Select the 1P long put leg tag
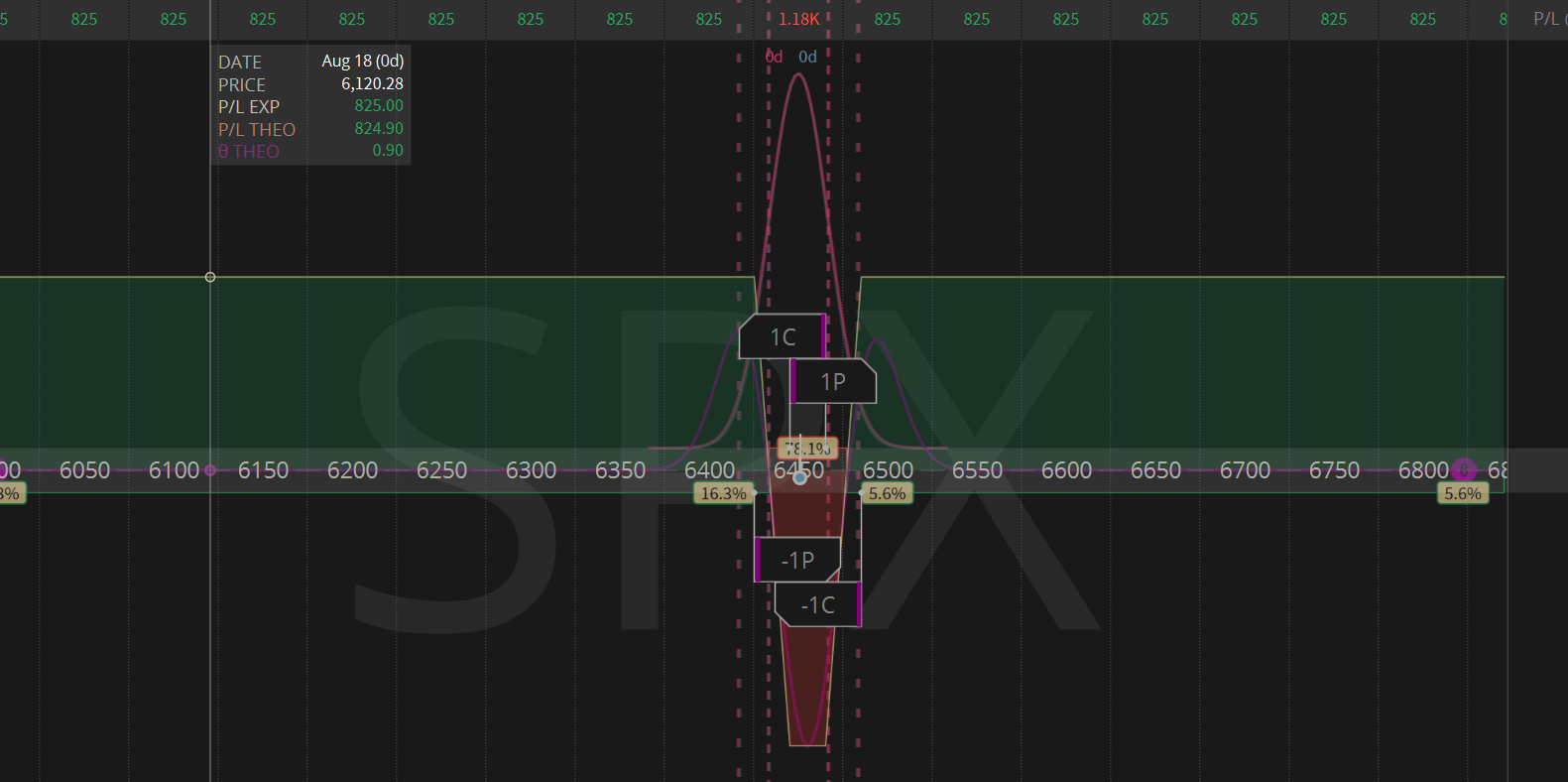The height and width of the screenshot is (782, 1568). [833, 381]
